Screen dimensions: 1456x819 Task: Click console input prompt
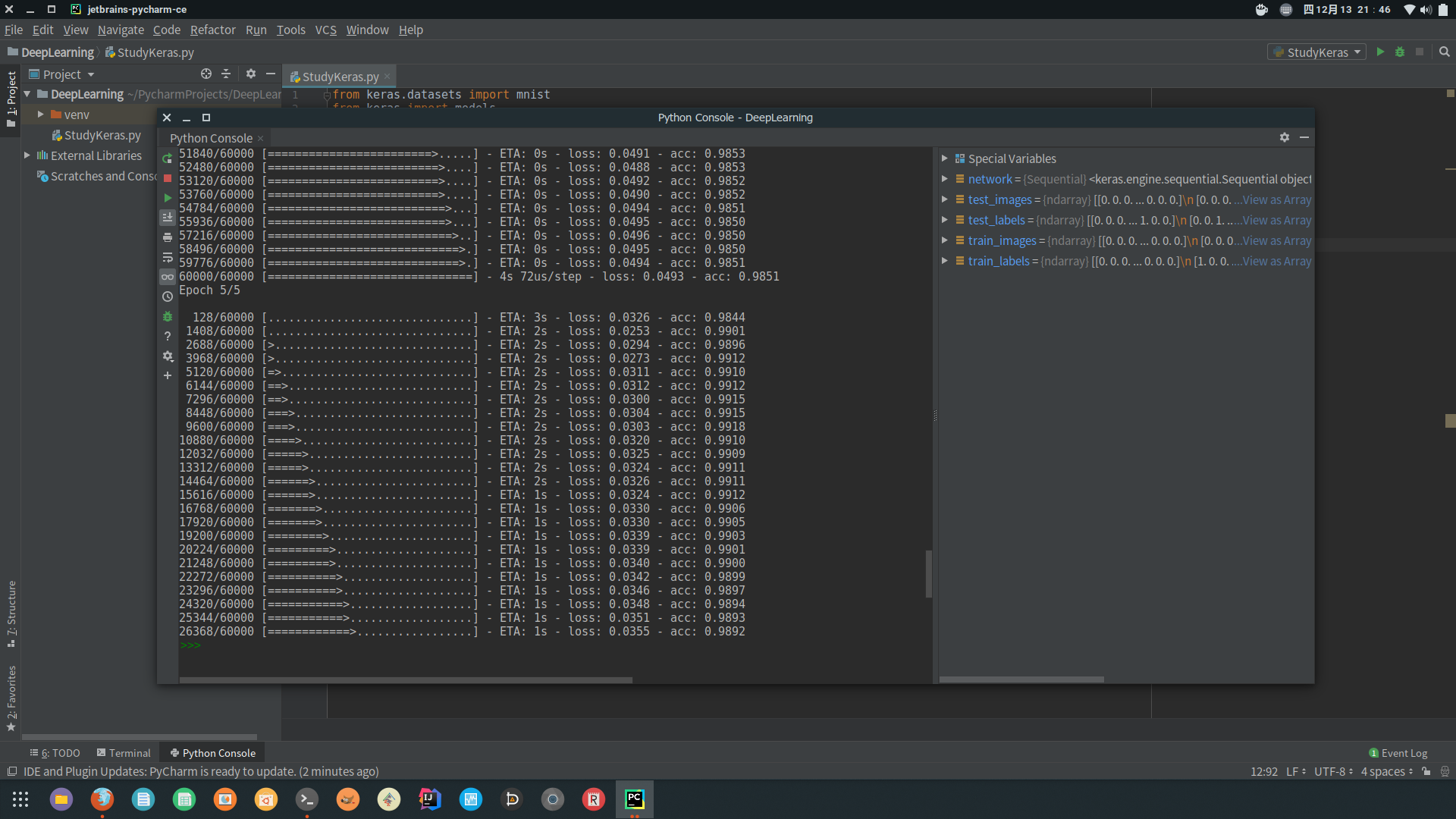[x=190, y=645]
